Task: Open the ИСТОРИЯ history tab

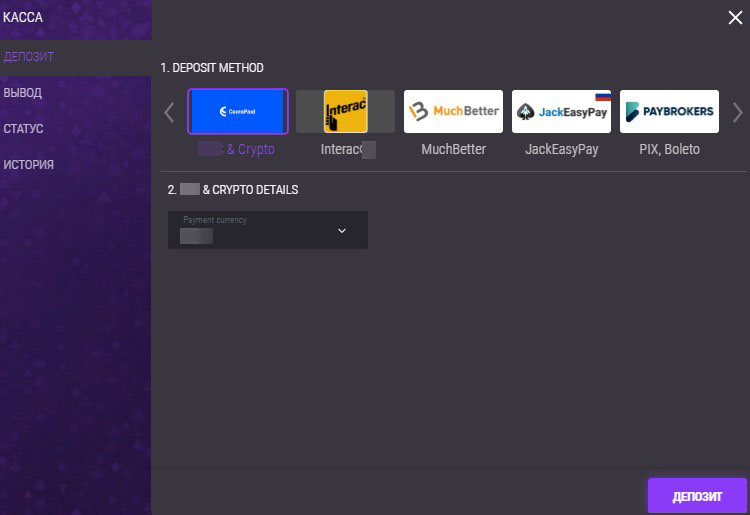Action: 28,165
